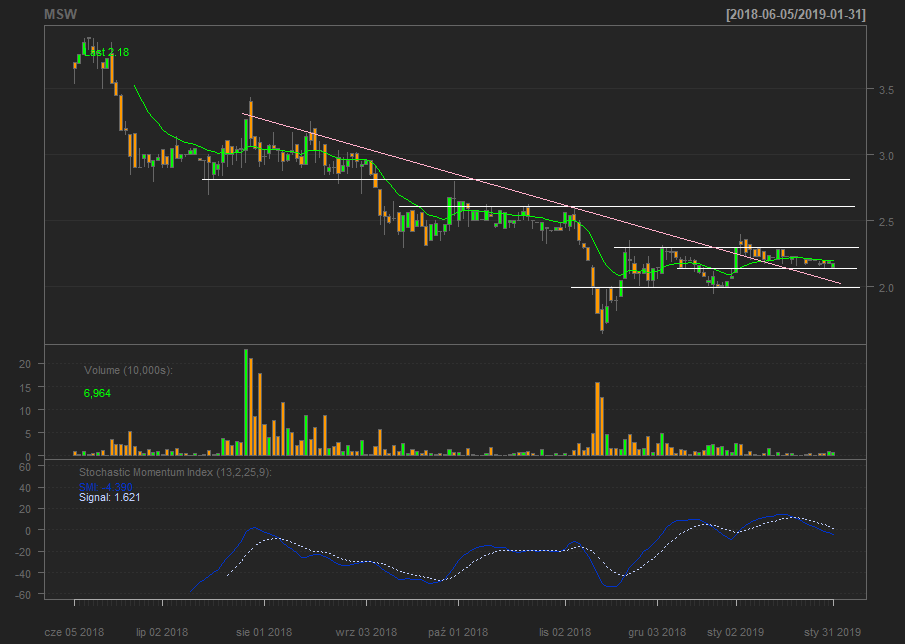Click the 'wrz 03 2018' date label
The height and width of the screenshot is (644, 905).
366,632
